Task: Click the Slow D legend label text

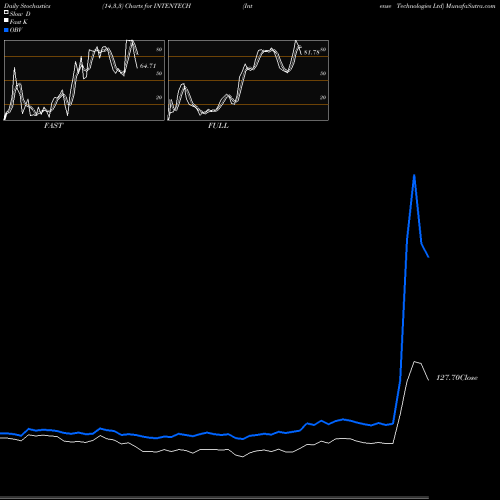Action: 20,14
